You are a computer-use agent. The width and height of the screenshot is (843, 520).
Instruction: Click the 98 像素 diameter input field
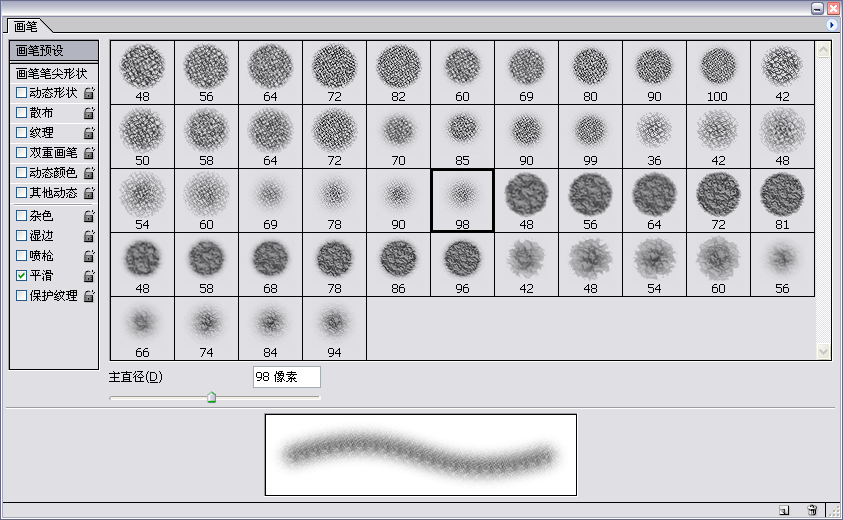coord(287,377)
